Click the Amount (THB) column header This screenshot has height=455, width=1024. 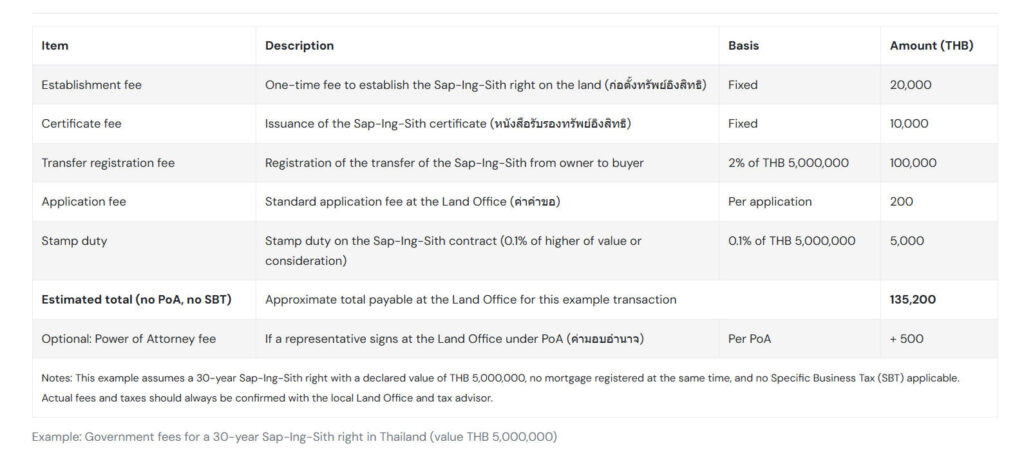931,46
